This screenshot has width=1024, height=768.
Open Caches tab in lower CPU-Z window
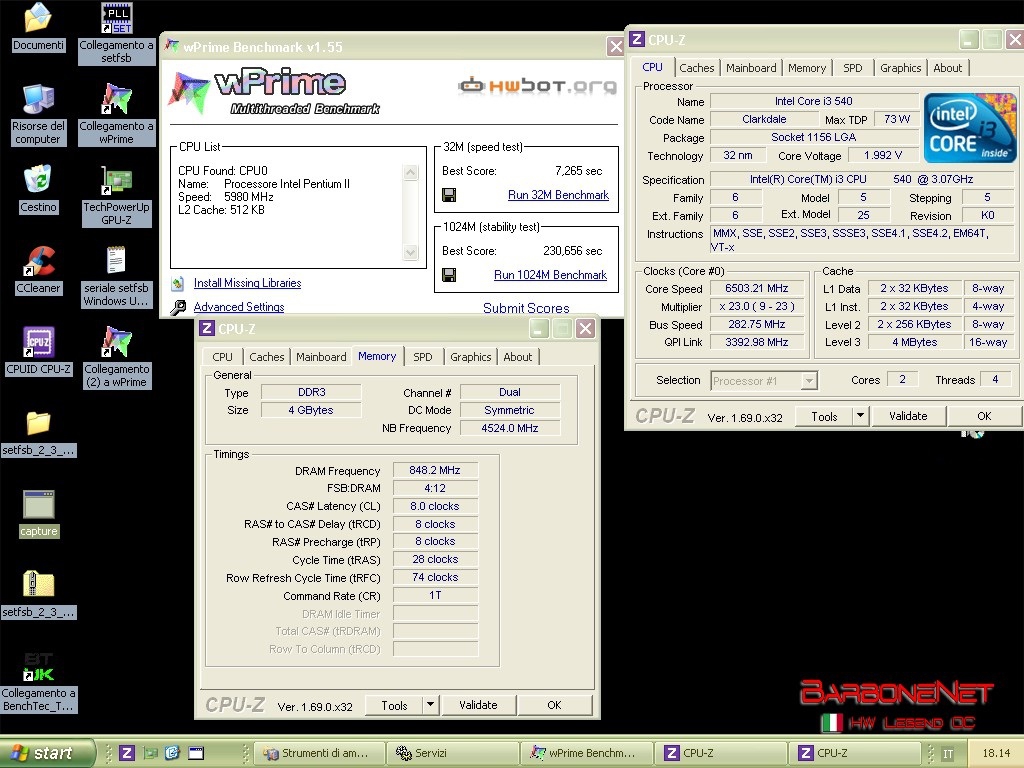point(266,357)
